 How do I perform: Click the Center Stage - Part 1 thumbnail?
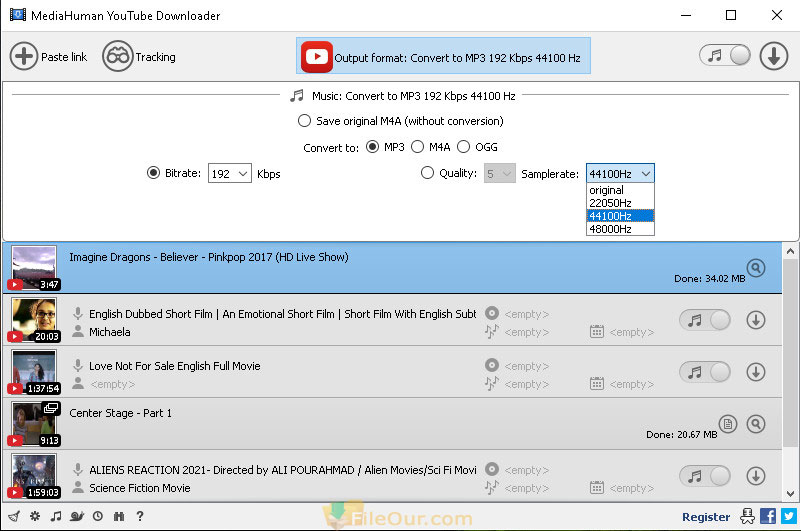[34, 424]
